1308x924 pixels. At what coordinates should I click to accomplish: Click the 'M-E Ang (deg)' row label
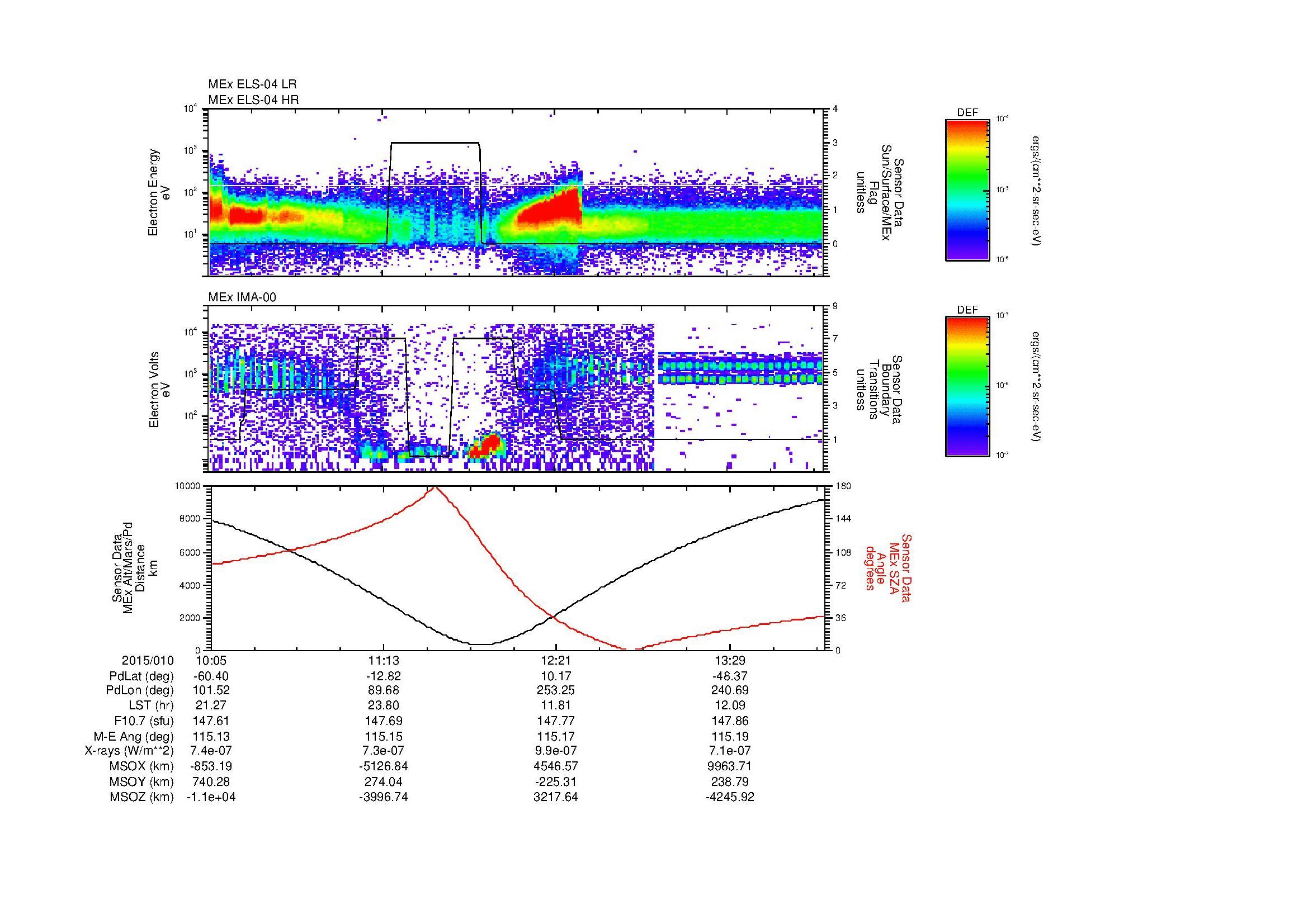134,736
